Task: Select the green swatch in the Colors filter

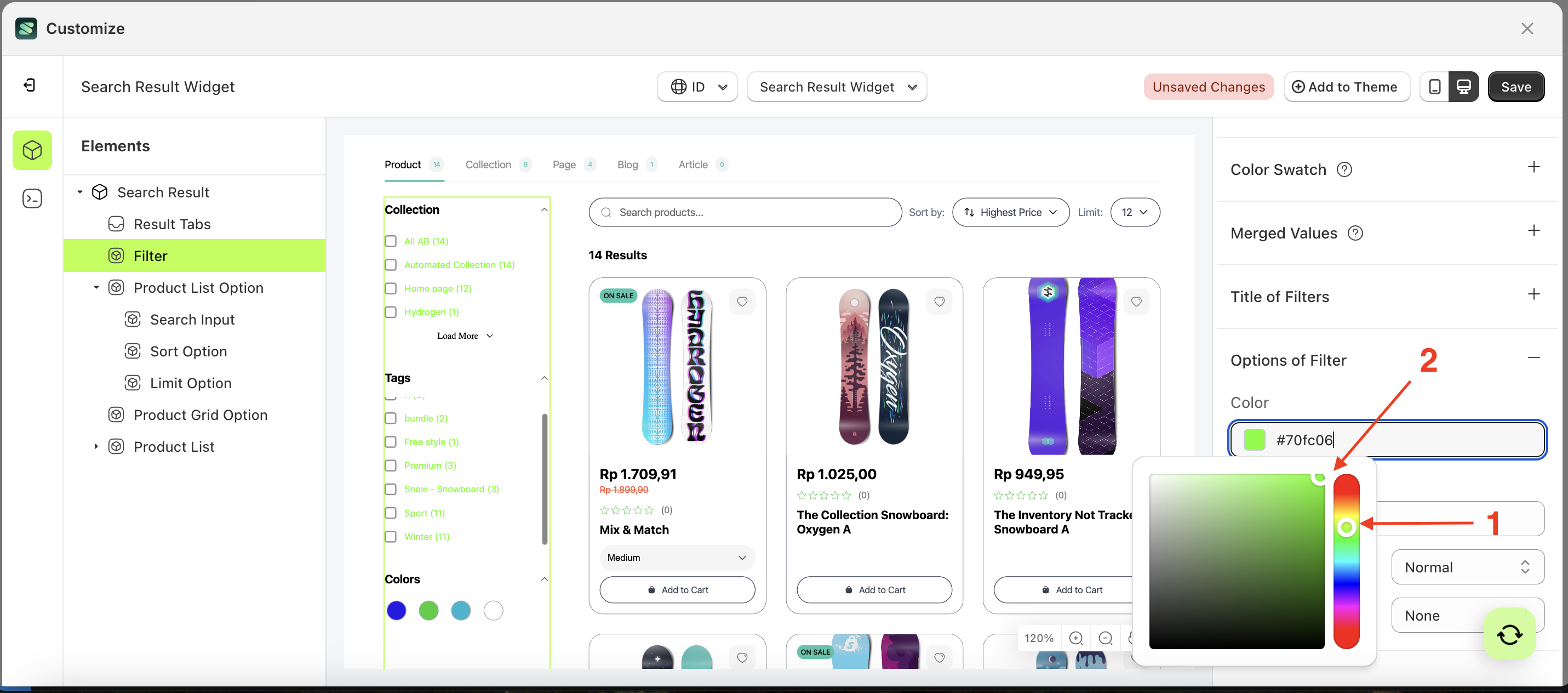Action: click(x=428, y=610)
